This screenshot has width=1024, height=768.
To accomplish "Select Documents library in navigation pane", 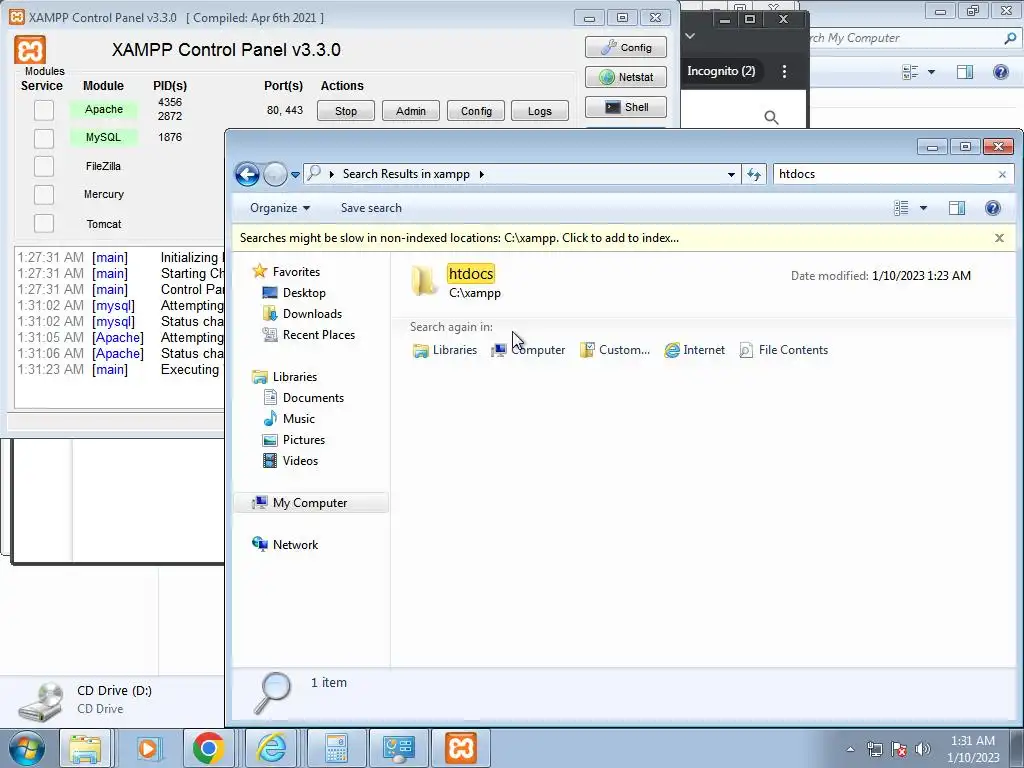I will click(x=303, y=397).
